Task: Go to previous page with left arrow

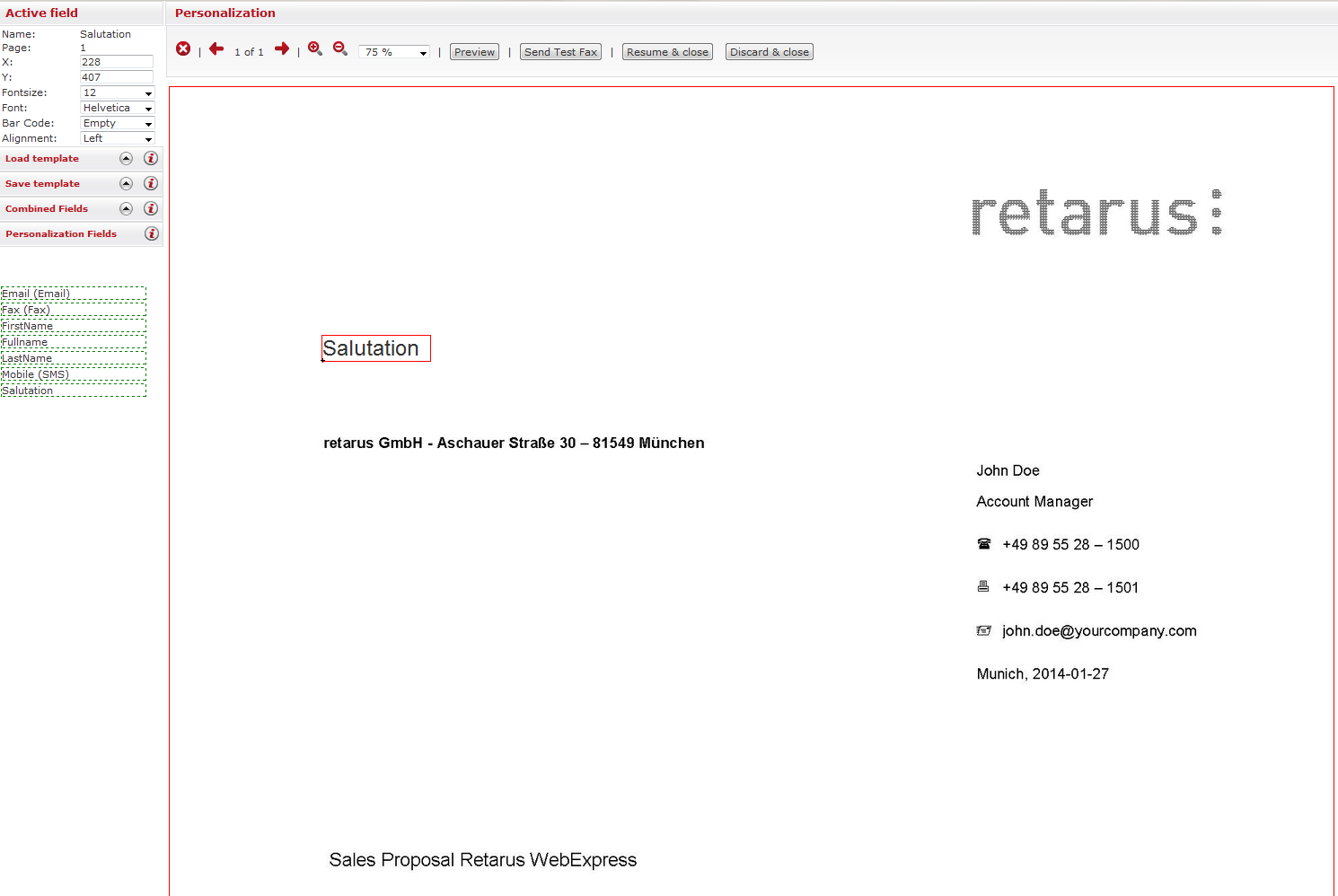Action: point(216,49)
